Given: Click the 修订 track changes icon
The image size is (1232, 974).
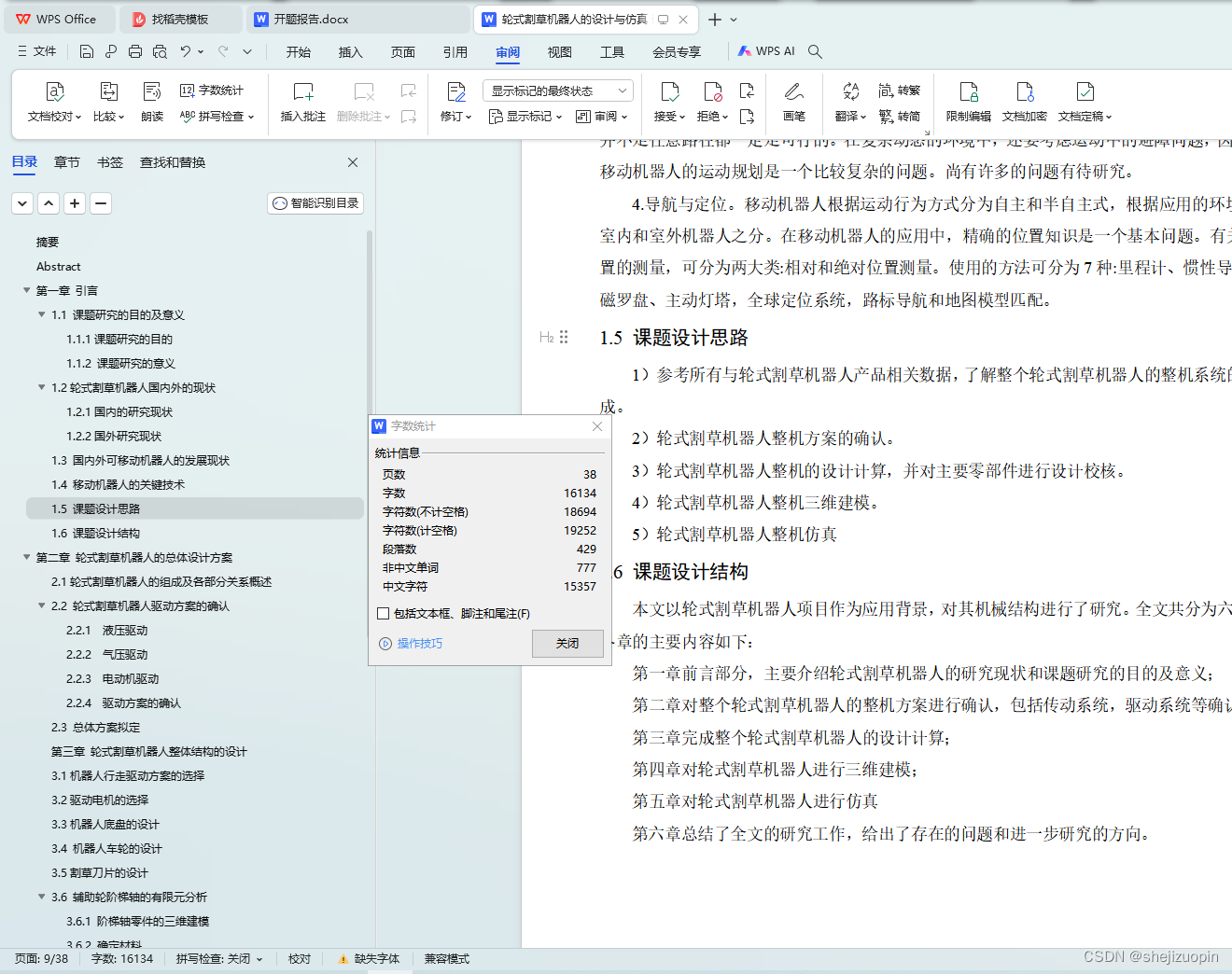Looking at the screenshot, I should pos(456,91).
